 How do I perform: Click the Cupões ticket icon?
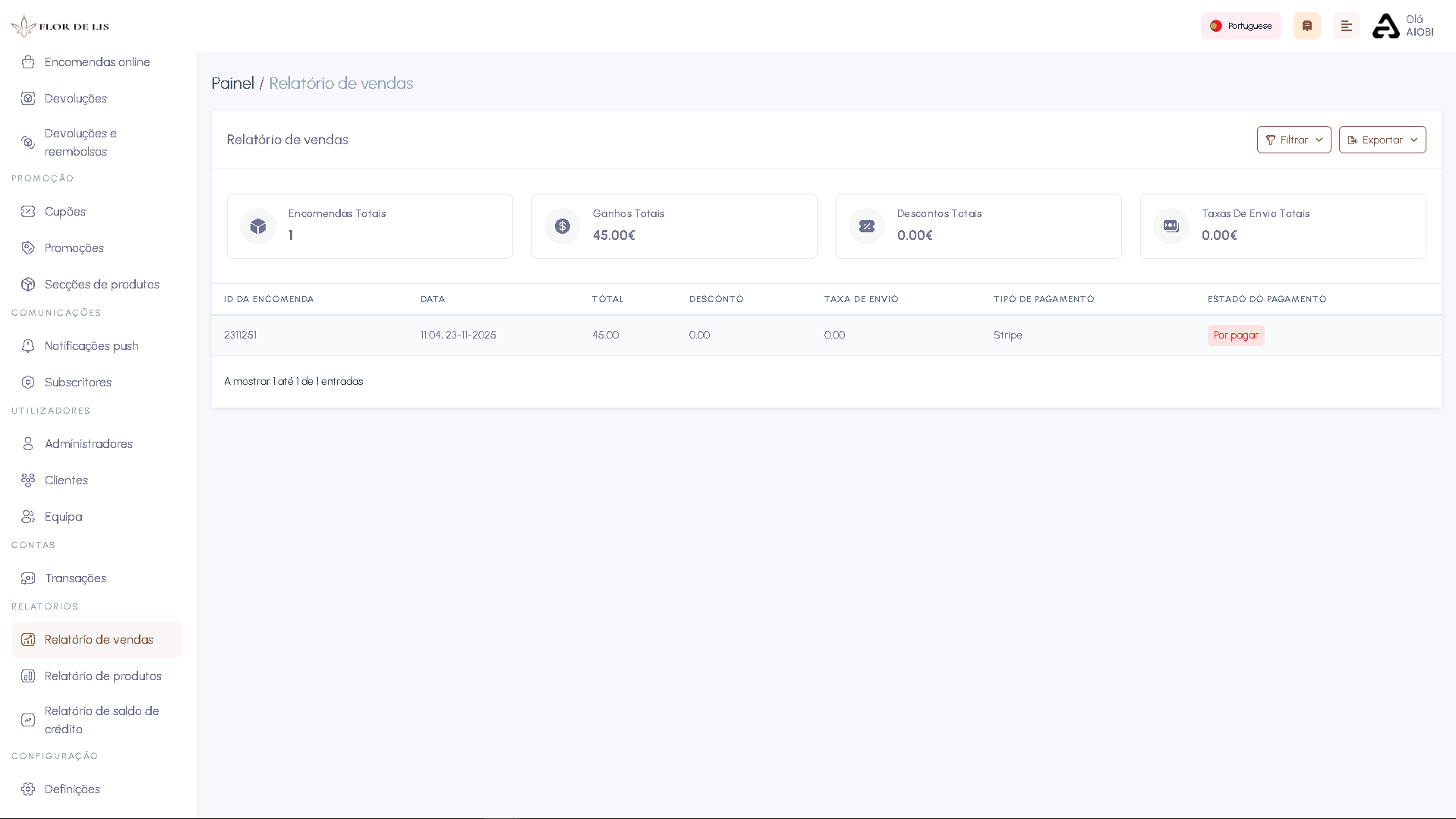click(x=28, y=211)
